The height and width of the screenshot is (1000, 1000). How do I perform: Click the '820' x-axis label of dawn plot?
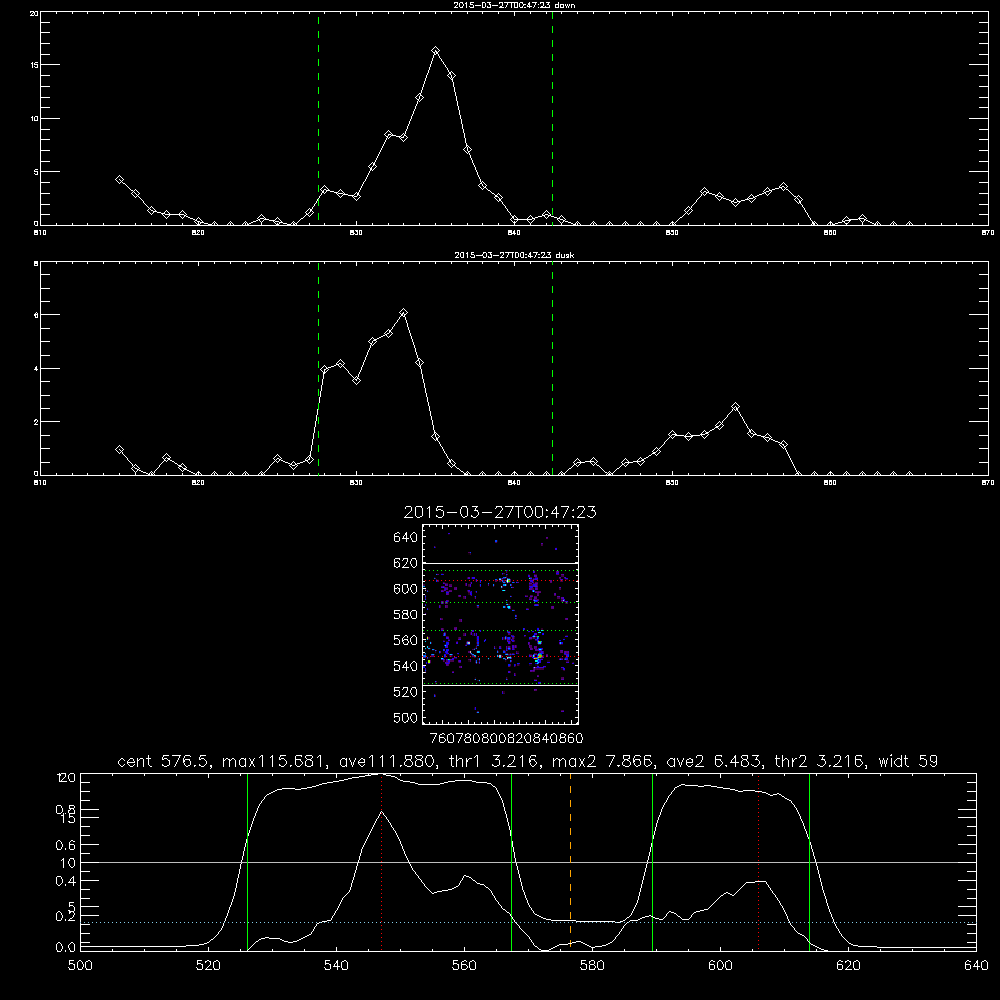198,233
